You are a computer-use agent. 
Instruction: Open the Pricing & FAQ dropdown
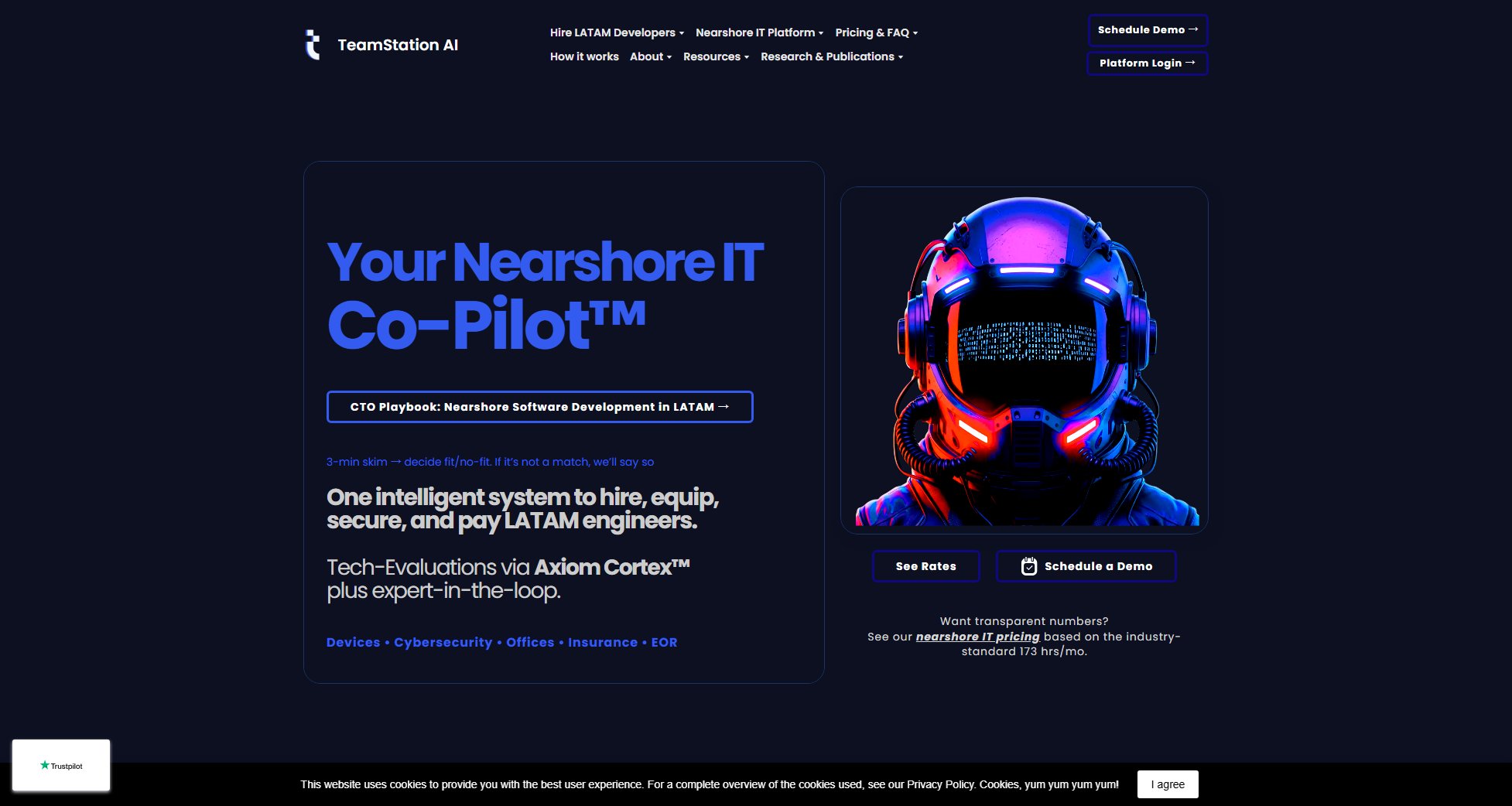[876, 32]
